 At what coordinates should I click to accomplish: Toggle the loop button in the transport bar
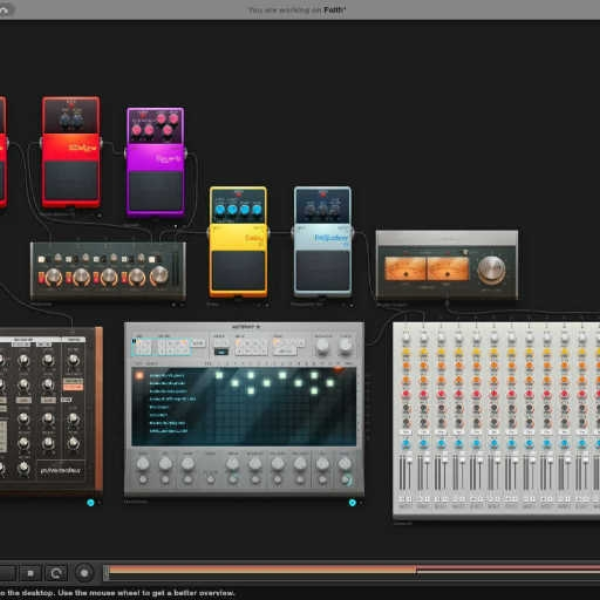(56, 573)
